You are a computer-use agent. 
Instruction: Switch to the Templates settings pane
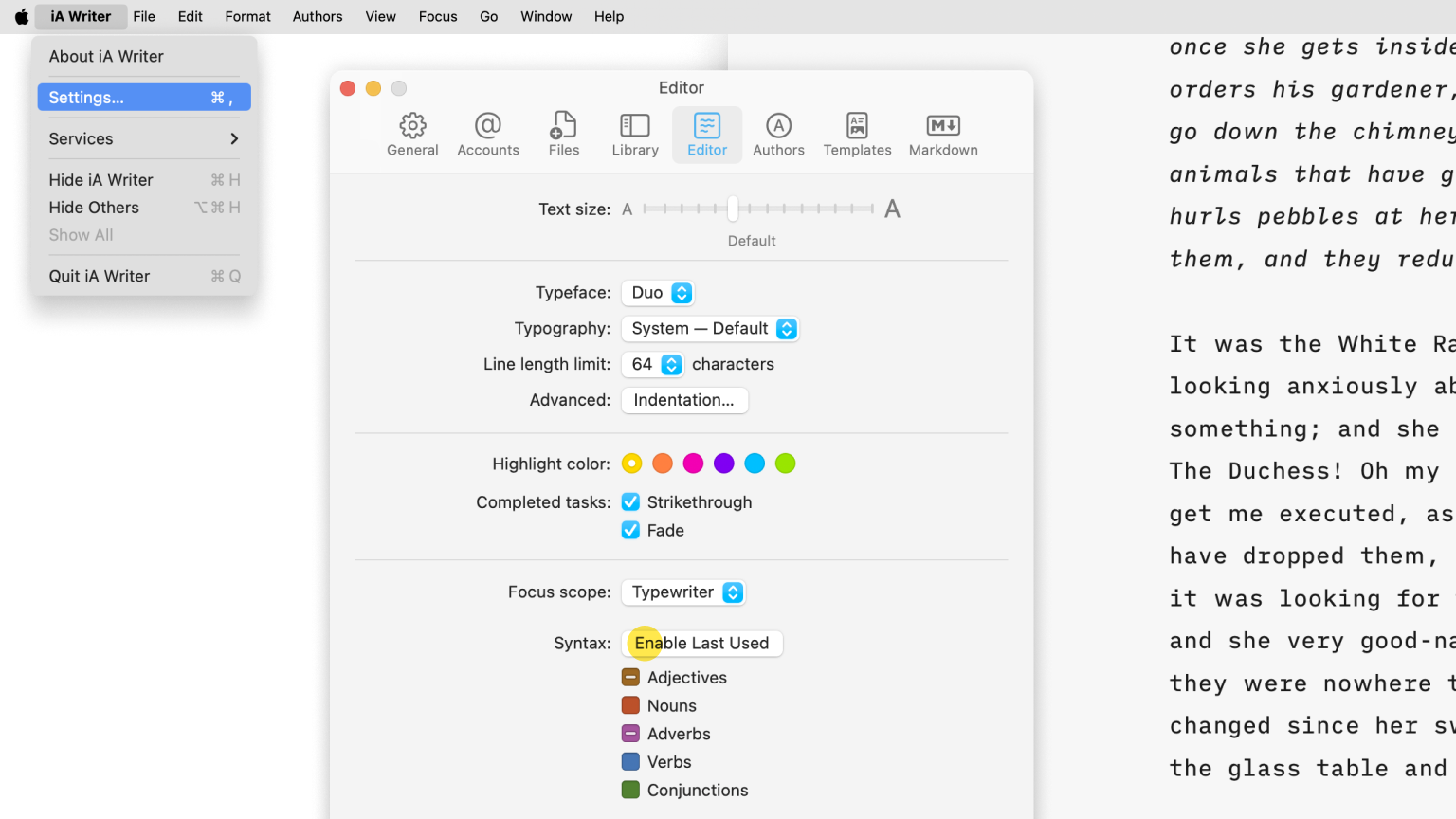tap(857, 135)
